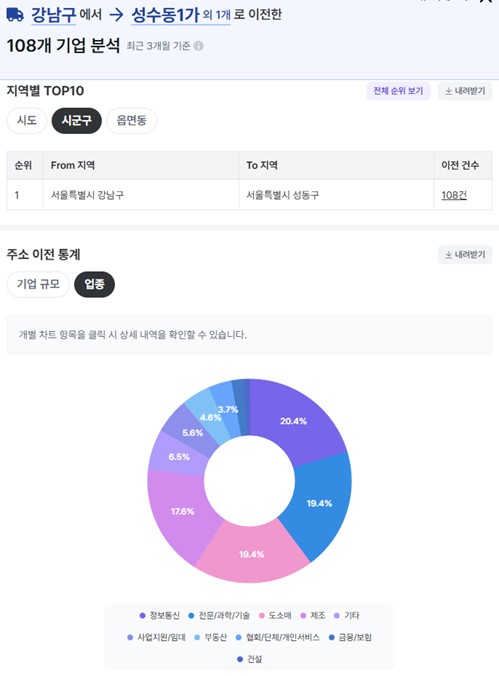499x676 pixels.
Task: Select the 읍면동 region filter
Action: pyautogui.click(x=132, y=120)
